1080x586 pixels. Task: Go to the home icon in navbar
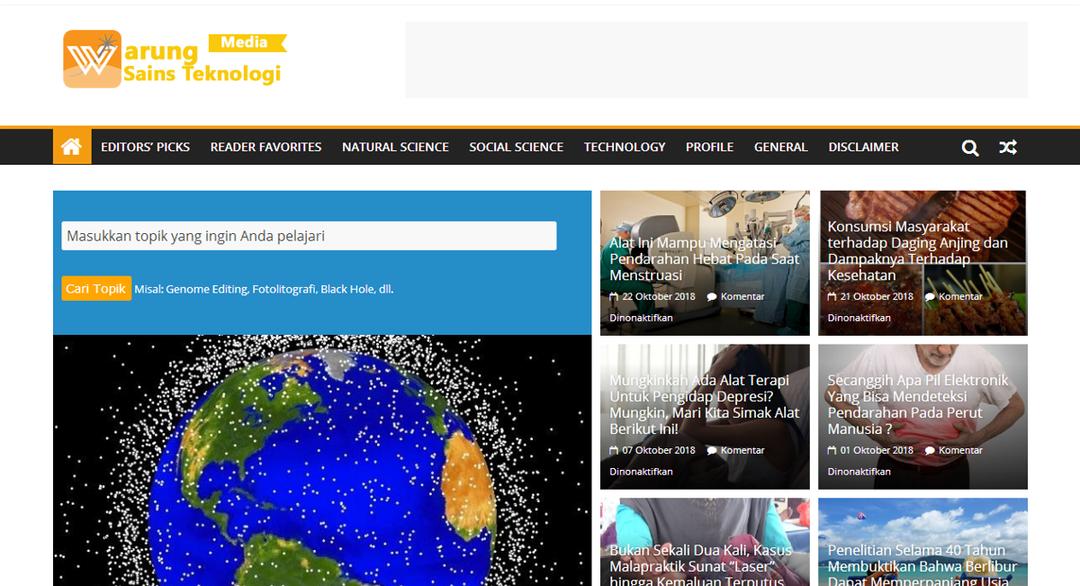(72, 147)
